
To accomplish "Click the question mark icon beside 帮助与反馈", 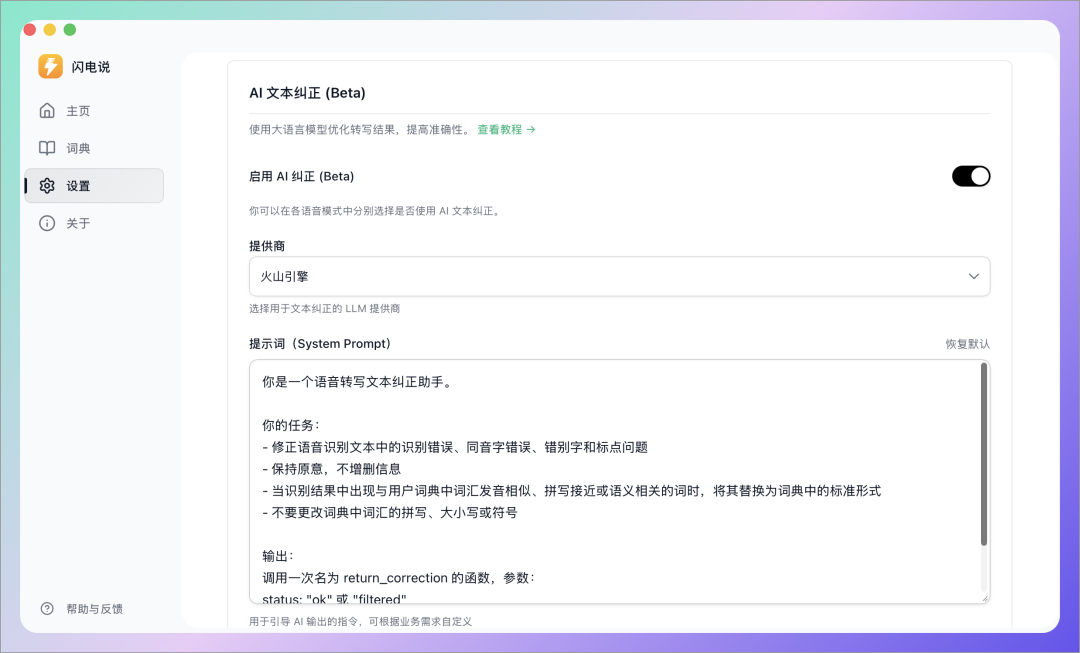I will pos(47,608).
